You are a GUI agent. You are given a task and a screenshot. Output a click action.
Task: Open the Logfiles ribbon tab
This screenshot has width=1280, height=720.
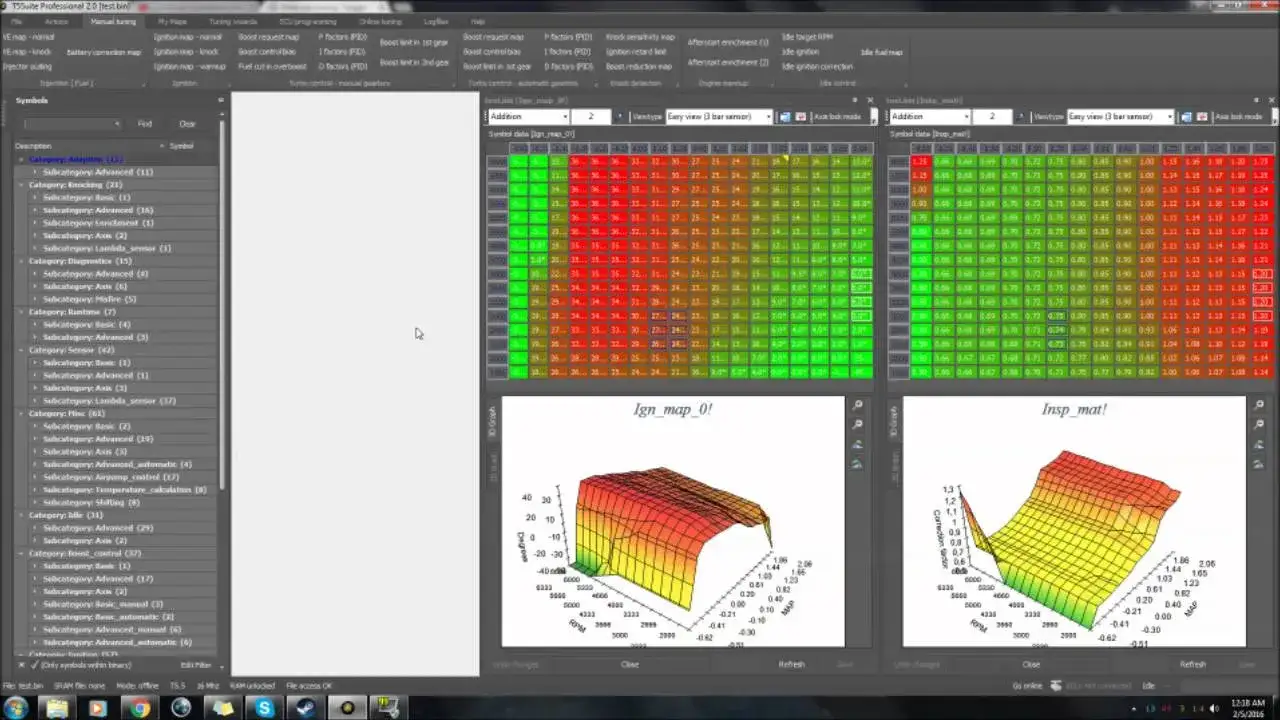click(x=435, y=21)
